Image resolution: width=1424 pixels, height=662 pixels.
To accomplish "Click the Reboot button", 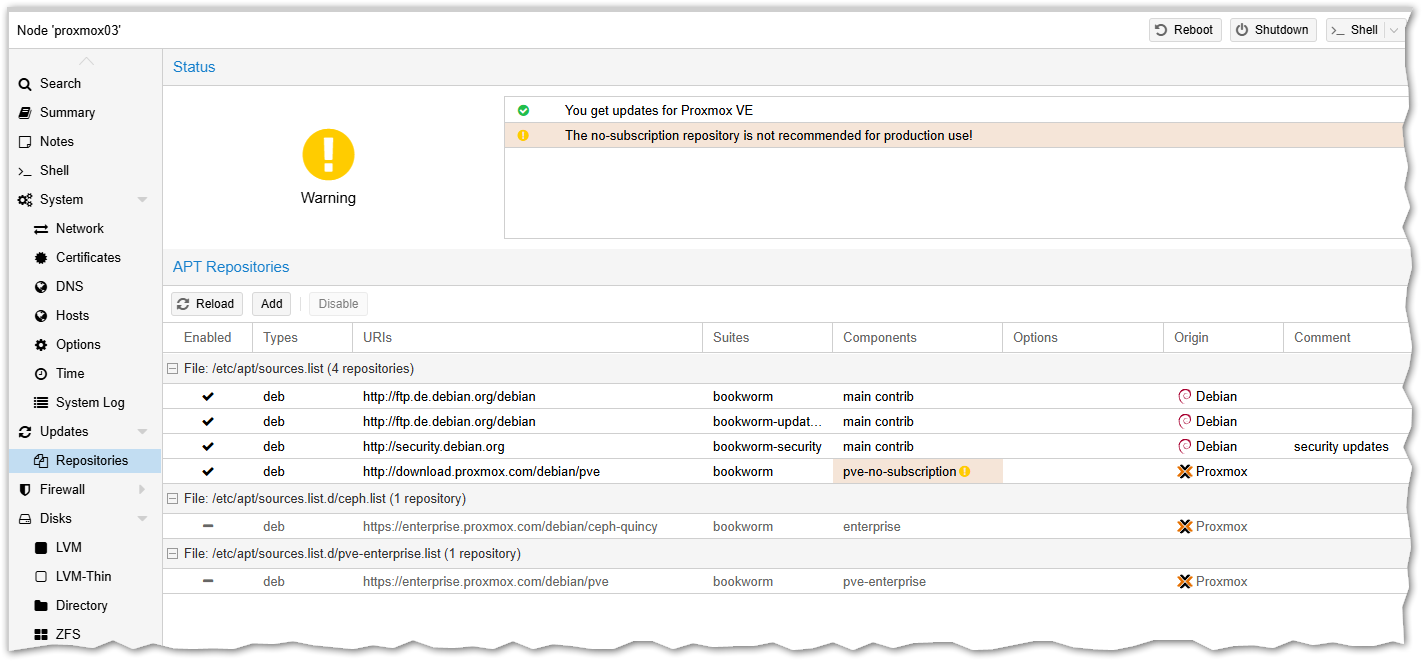I will tap(1184, 30).
